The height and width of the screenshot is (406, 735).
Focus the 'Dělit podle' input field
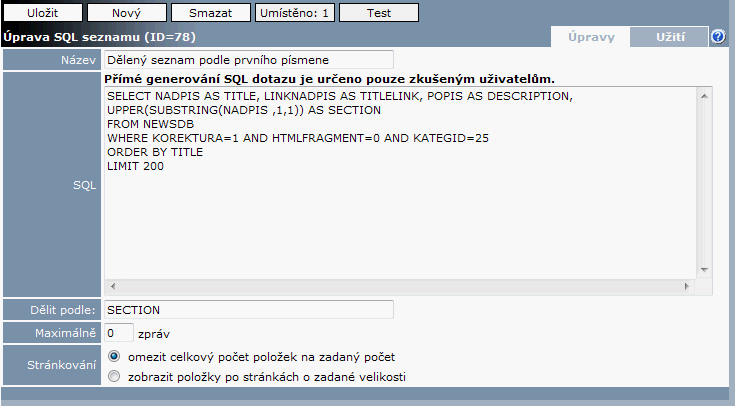(x=248, y=310)
